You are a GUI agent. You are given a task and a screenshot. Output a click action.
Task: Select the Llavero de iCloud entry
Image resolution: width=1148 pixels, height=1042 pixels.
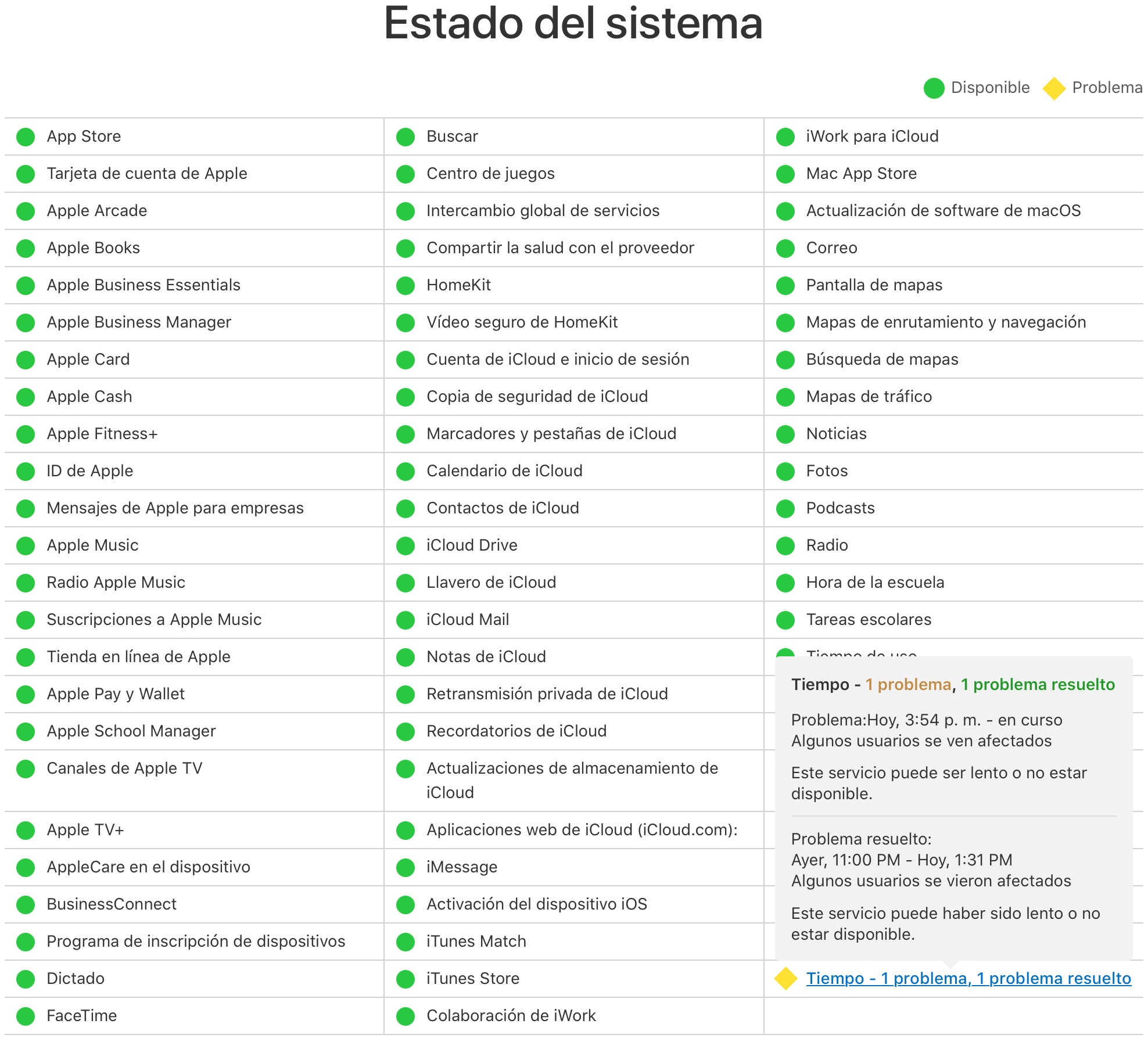point(491,583)
